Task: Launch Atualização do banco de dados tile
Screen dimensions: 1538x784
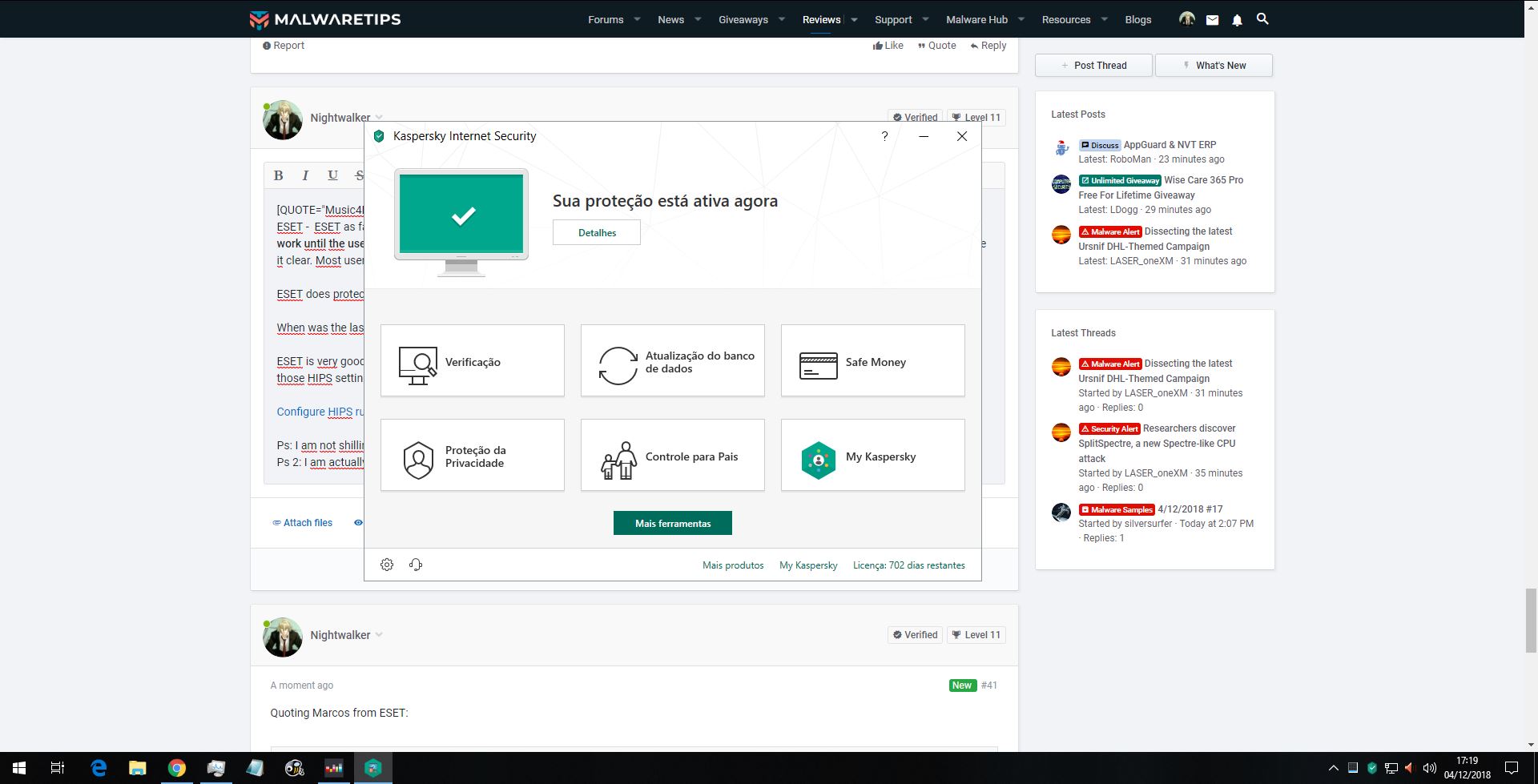Action: (x=673, y=360)
